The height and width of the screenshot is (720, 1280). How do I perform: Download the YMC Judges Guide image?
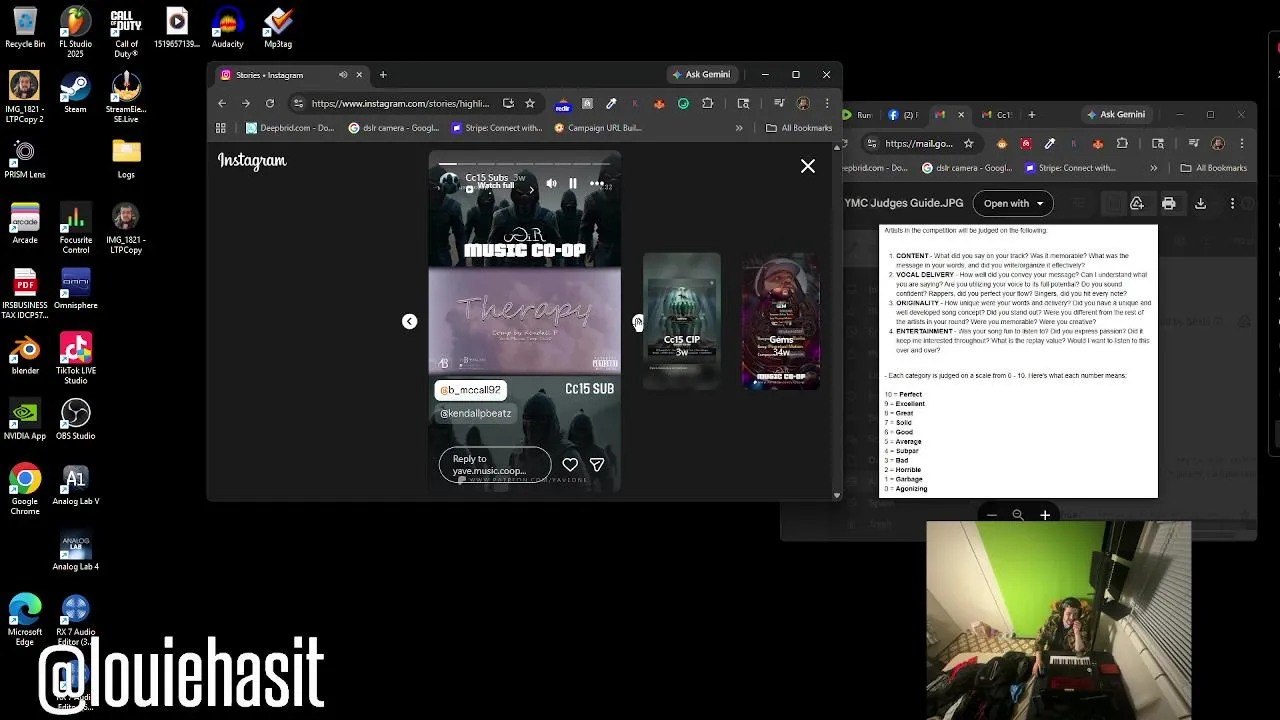[1201, 203]
